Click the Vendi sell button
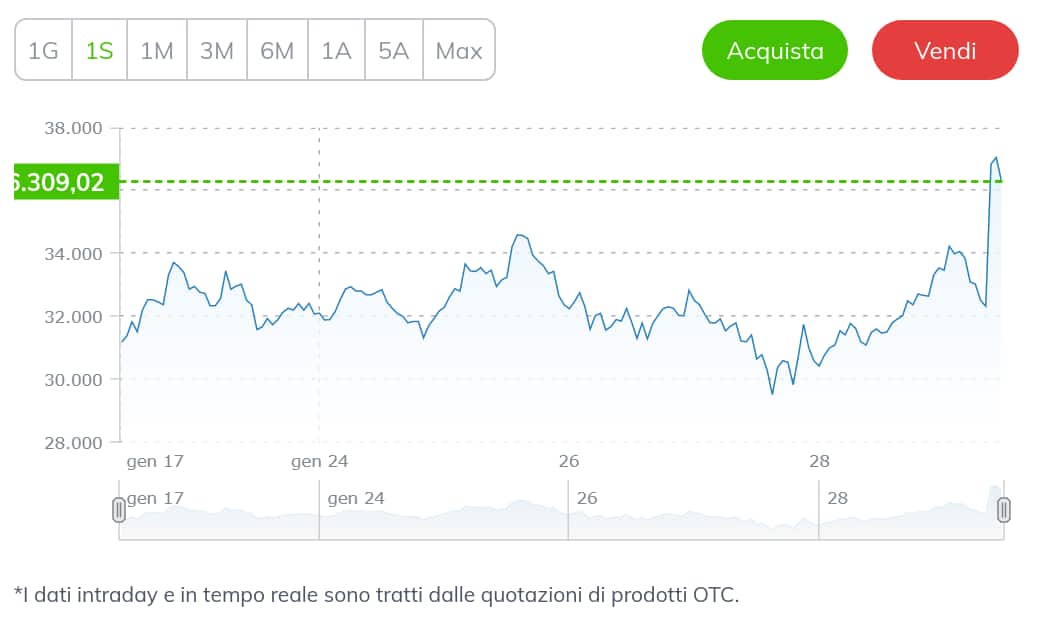The image size is (1037, 640). (944, 50)
